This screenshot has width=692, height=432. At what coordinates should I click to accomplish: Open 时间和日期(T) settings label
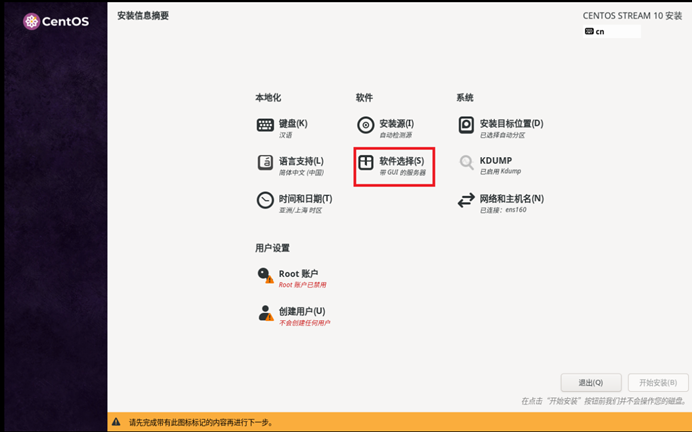coord(305,199)
